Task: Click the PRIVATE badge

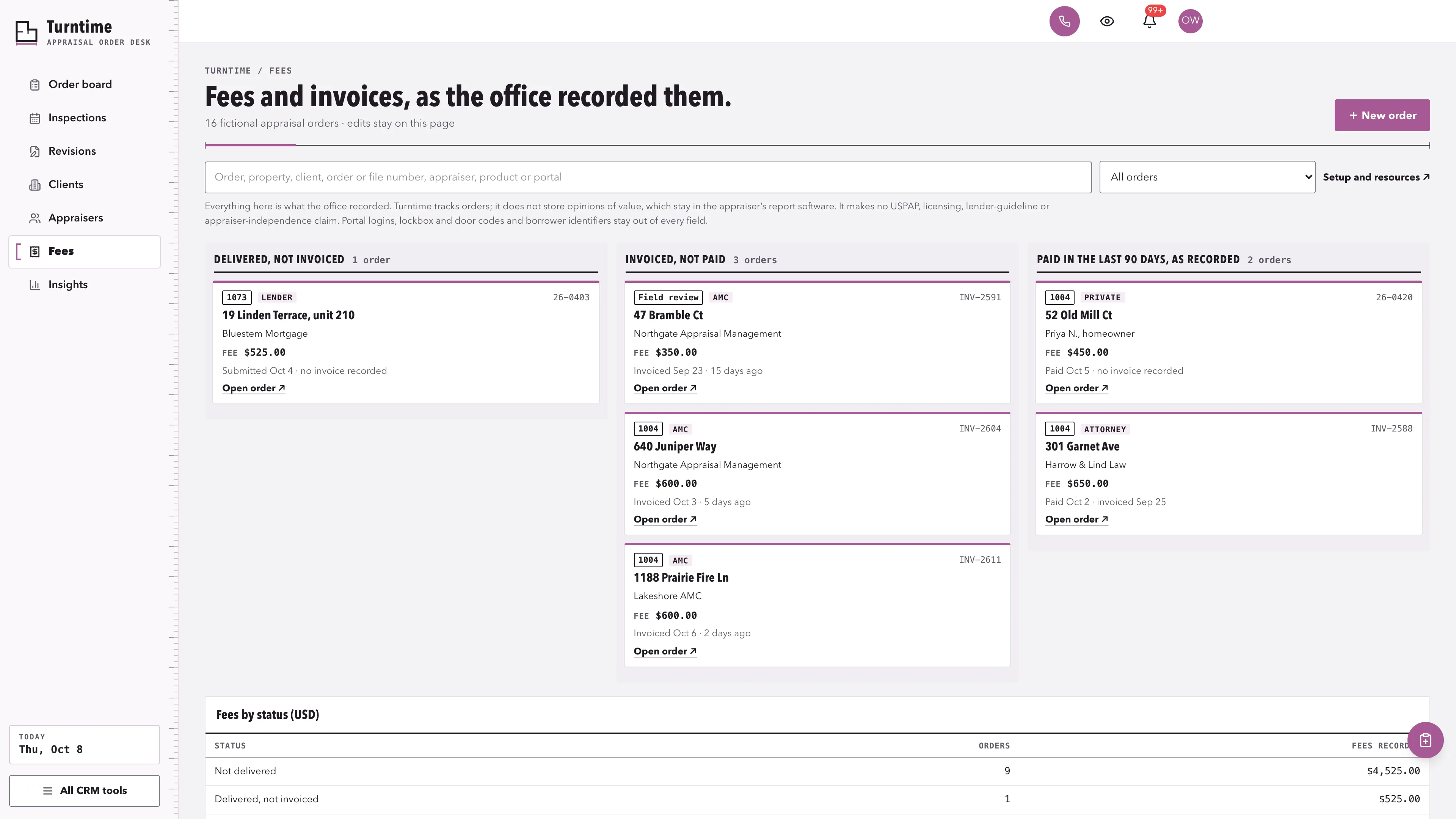Action: pyautogui.click(x=1102, y=297)
